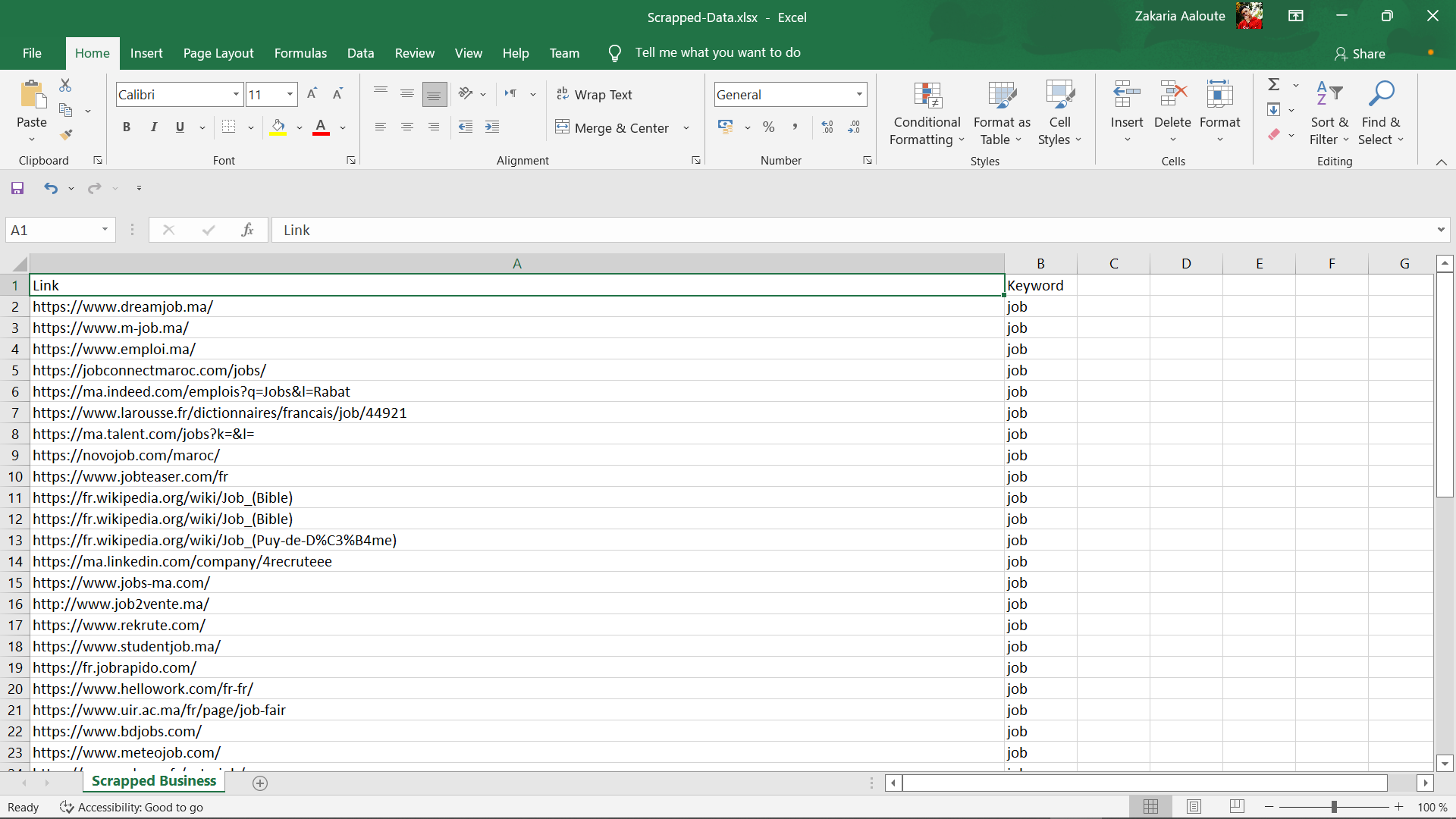Switch to the Page Layout tab
Screen dimensions: 1456x819
tap(218, 53)
